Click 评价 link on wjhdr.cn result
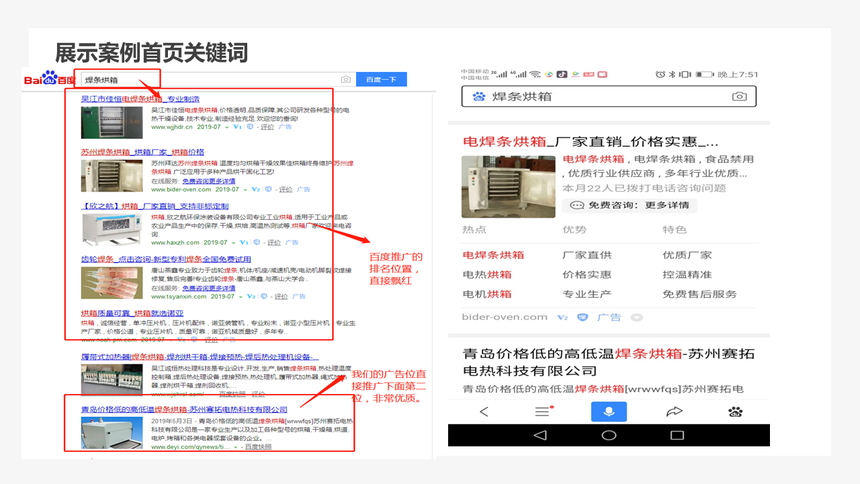The width and height of the screenshot is (860, 484). pos(267,127)
